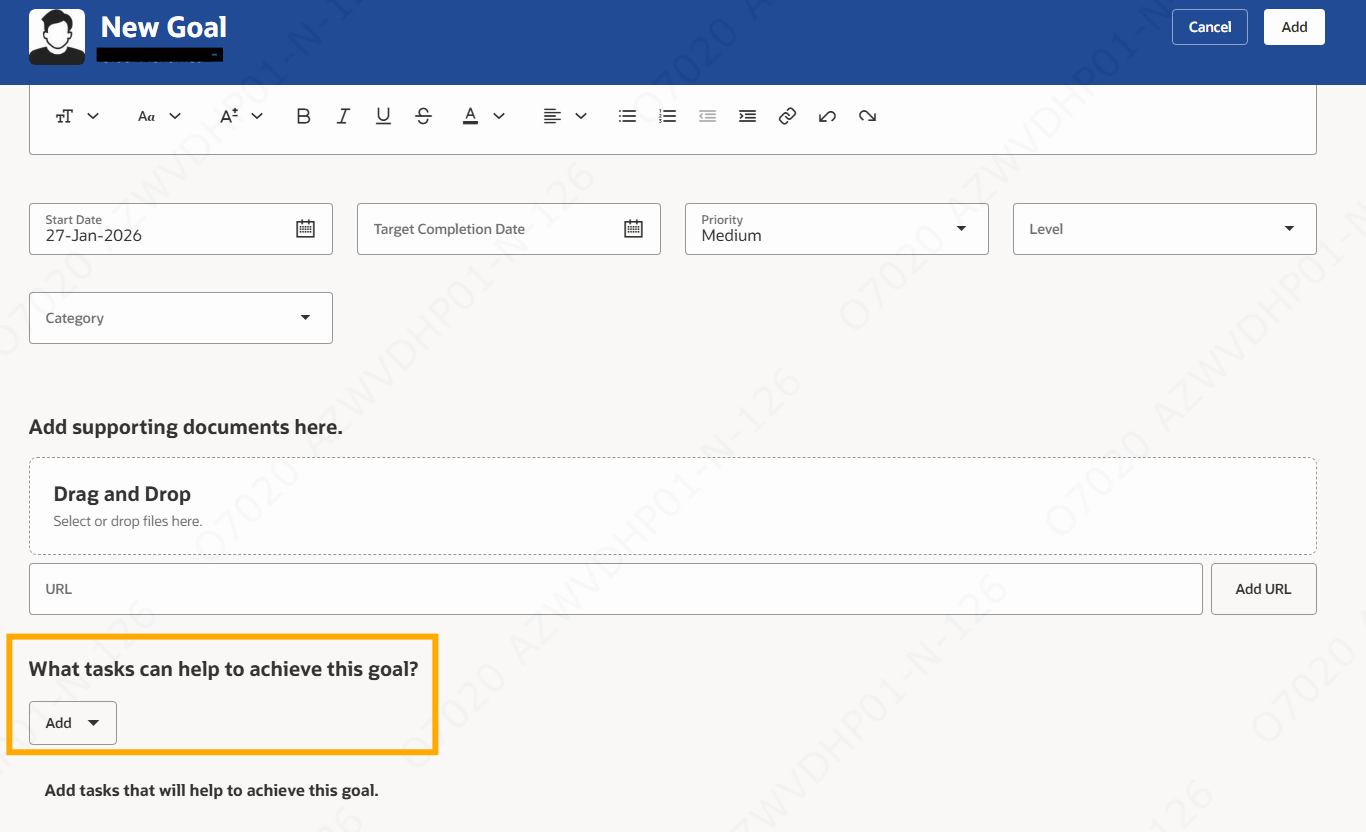Click into the URL field
The width and height of the screenshot is (1366, 832).
point(616,589)
